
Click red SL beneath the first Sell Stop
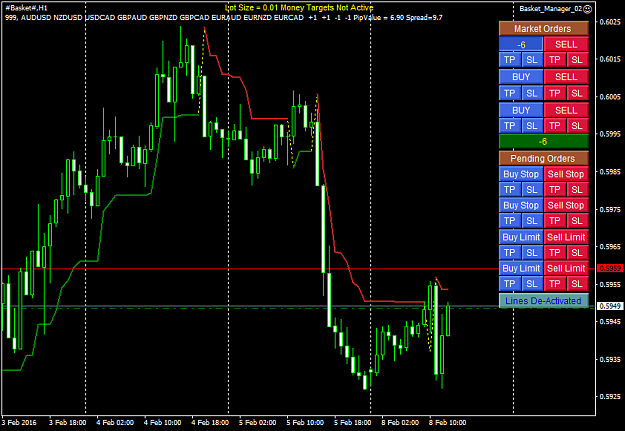(577, 190)
